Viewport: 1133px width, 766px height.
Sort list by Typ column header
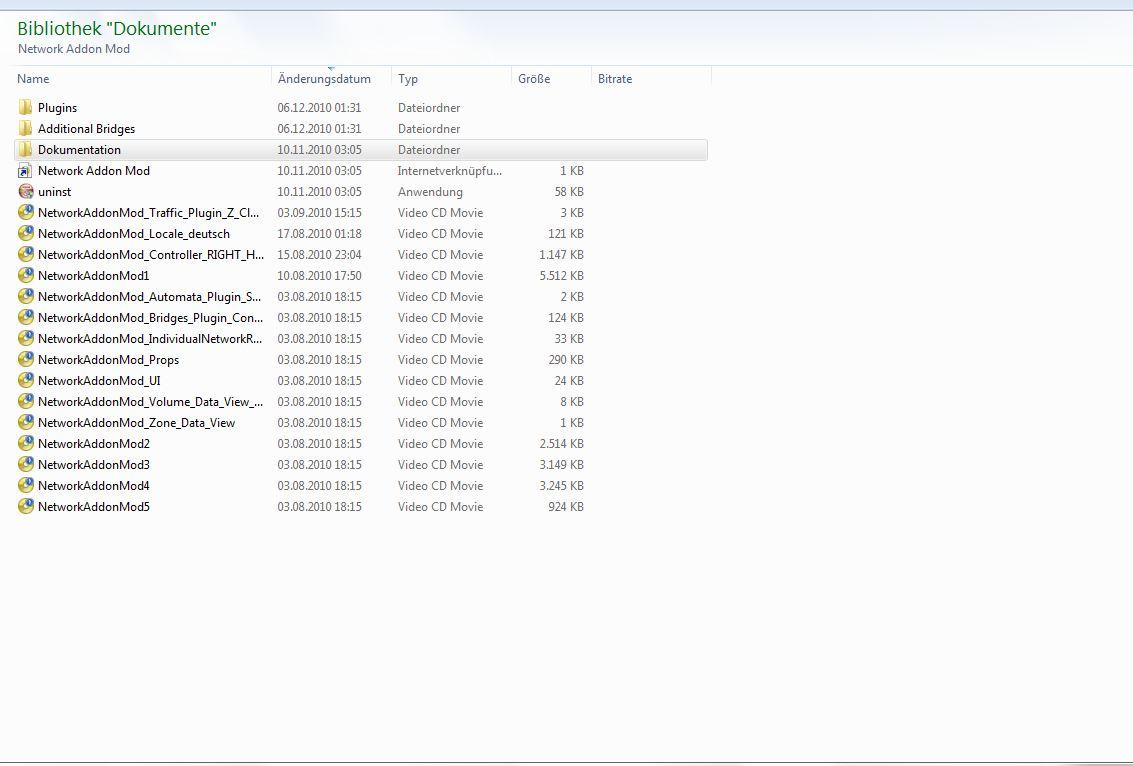coord(408,79)
